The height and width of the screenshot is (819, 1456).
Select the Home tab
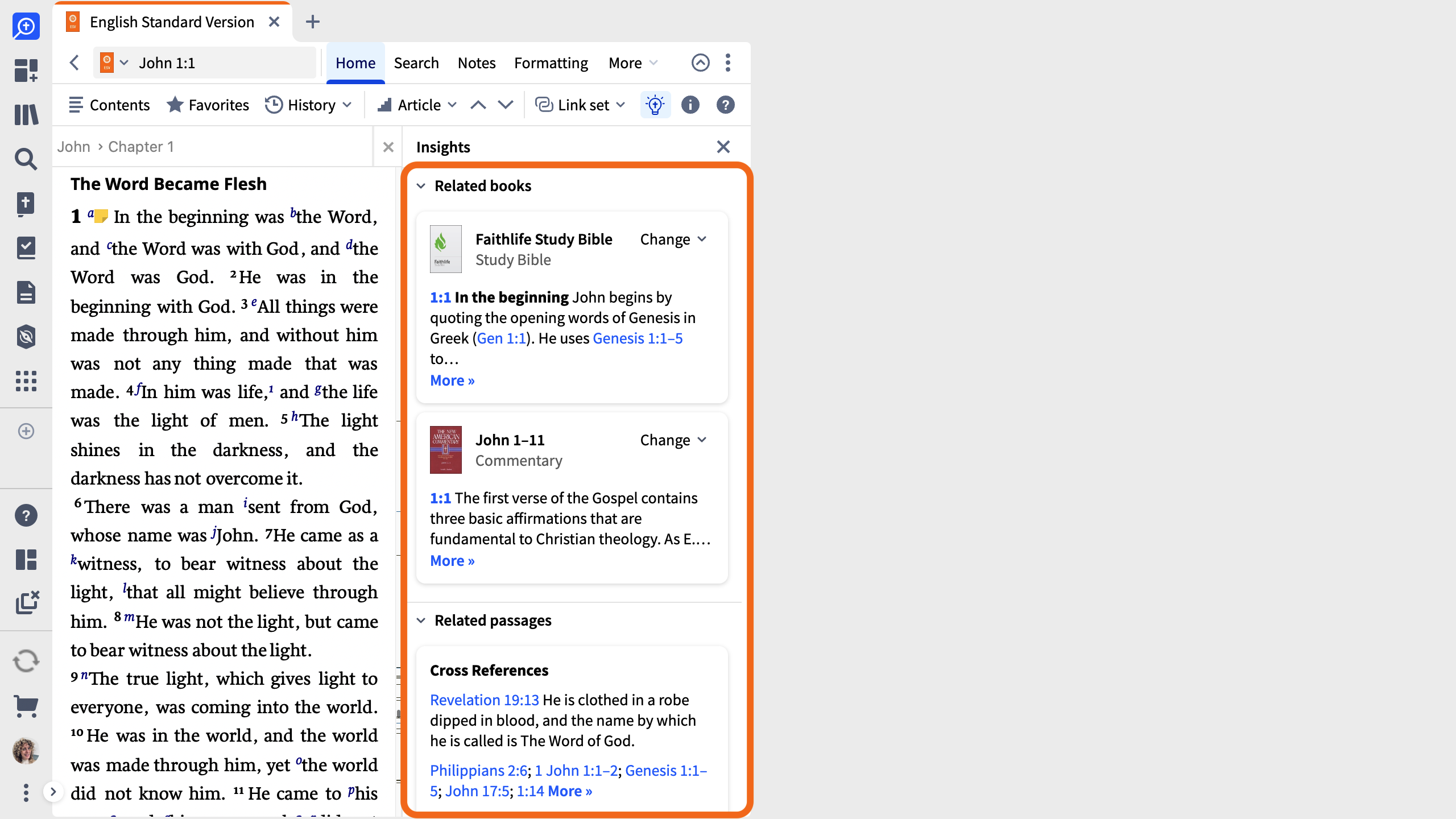355,63
